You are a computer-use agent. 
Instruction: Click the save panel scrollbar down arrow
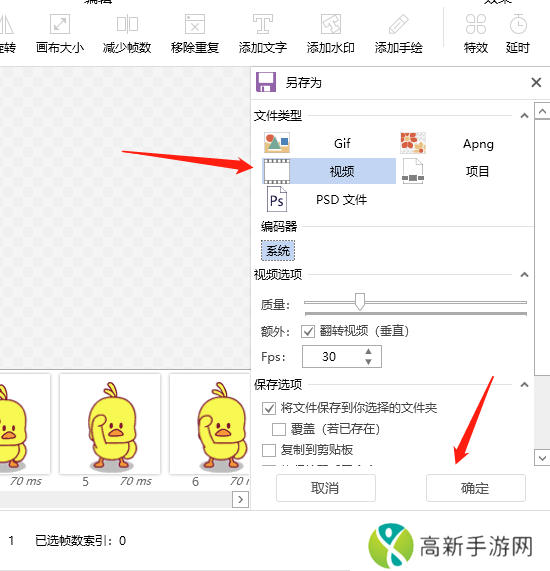542,458
